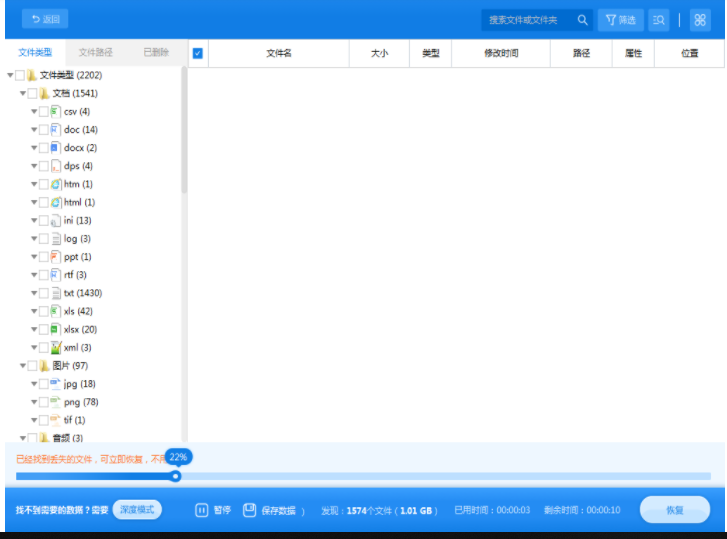This screenshot has width=727, height=539.
Task: Select the xlsx file type icon
Action: tap(56, 329)
